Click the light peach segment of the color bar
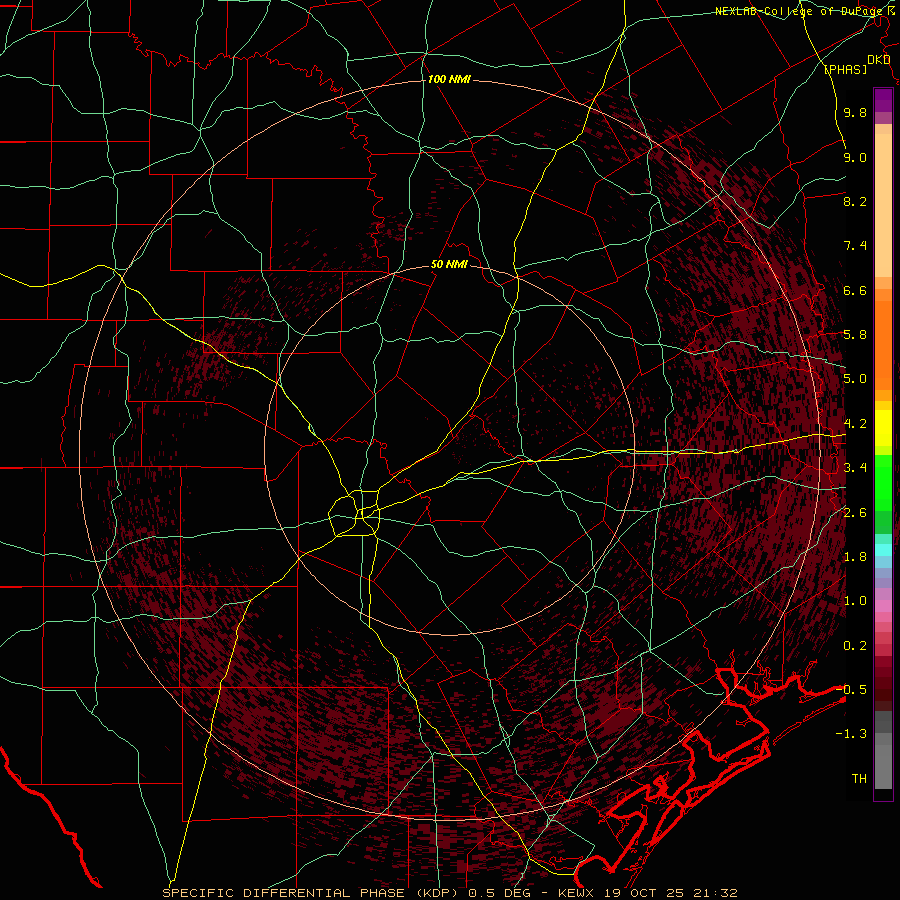Viewport: 900px width, 900px height. tap(883, 205)
